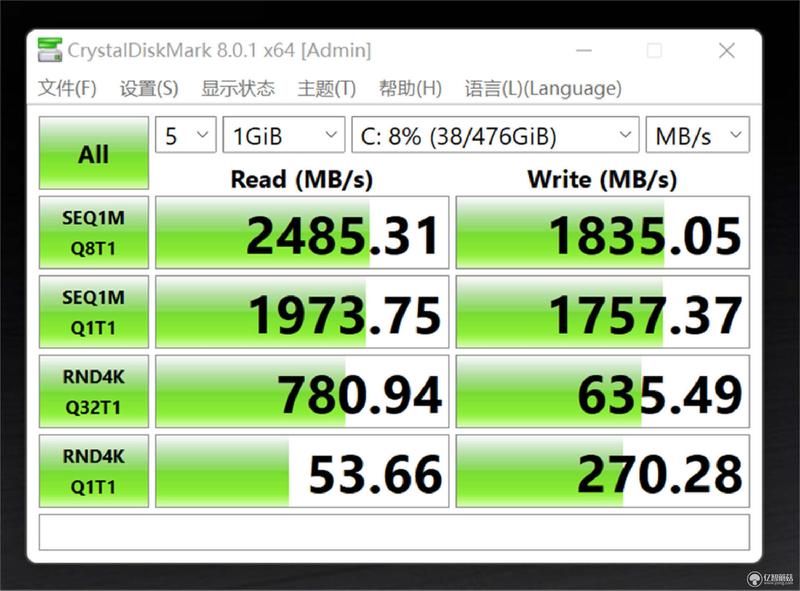
Task: Expand the drive dropdown showing C: 8%
Action: pos(495,135)
